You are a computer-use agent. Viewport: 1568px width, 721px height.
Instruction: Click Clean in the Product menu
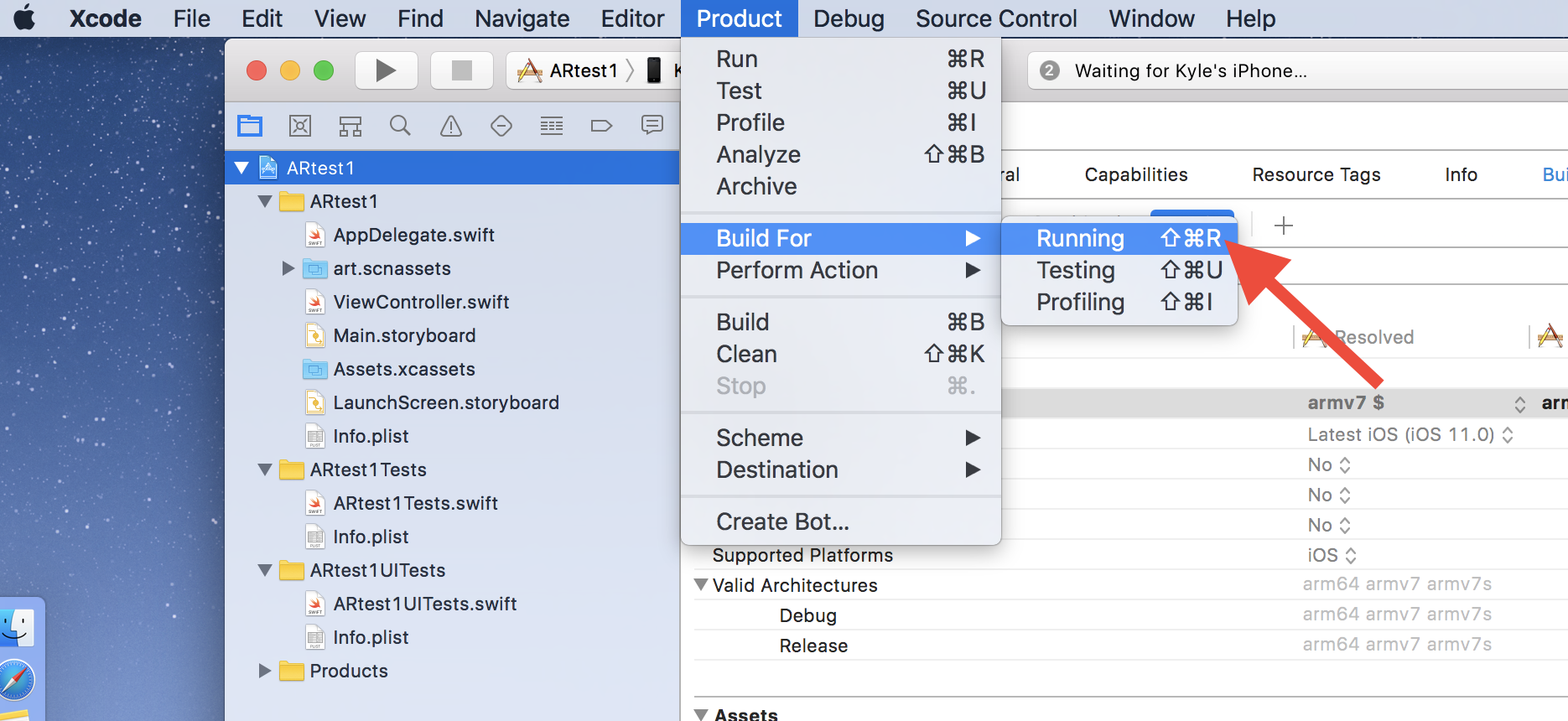[841, 354]
